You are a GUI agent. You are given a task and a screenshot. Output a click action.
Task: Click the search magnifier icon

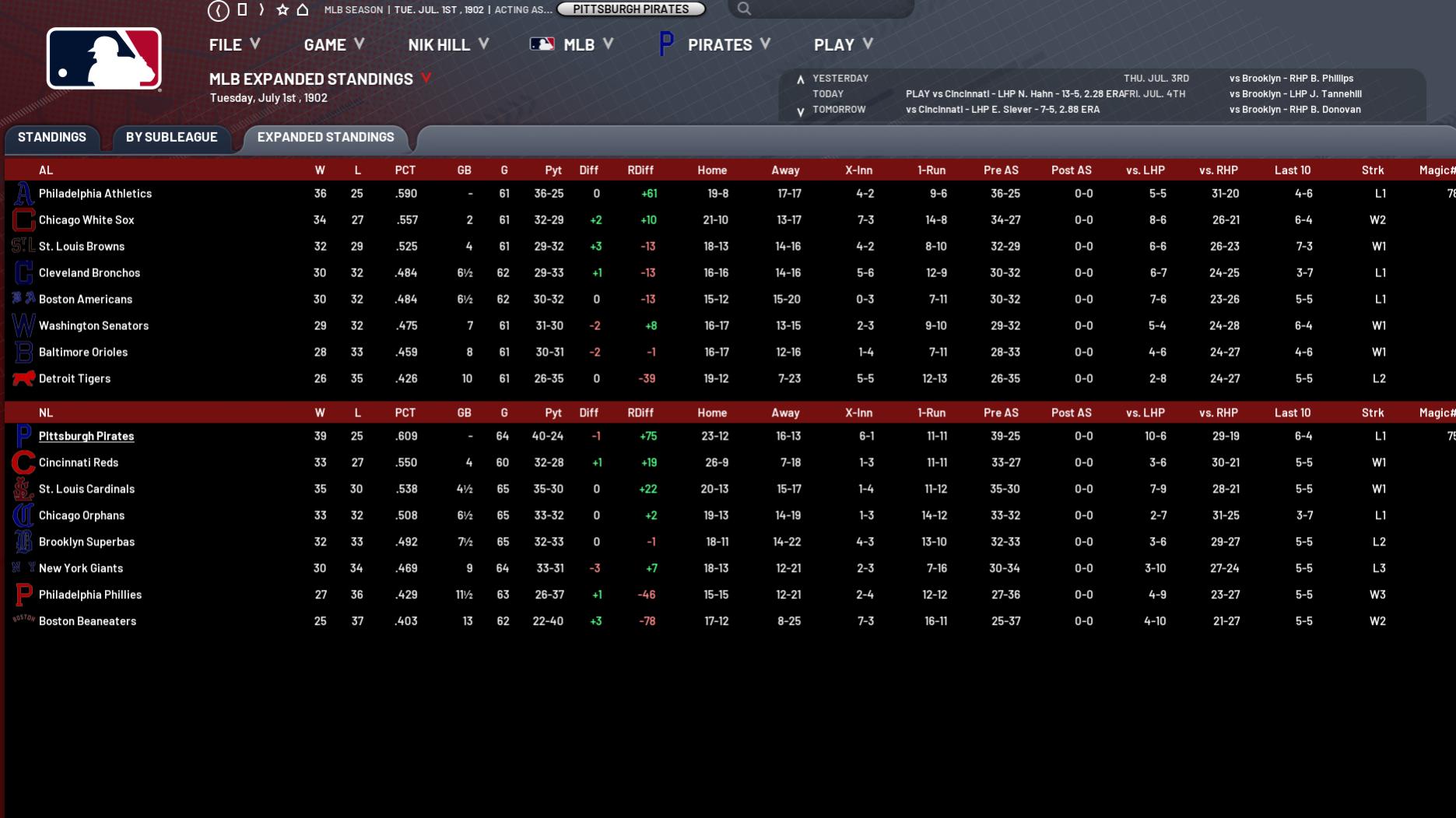click(x=744, y=9)
